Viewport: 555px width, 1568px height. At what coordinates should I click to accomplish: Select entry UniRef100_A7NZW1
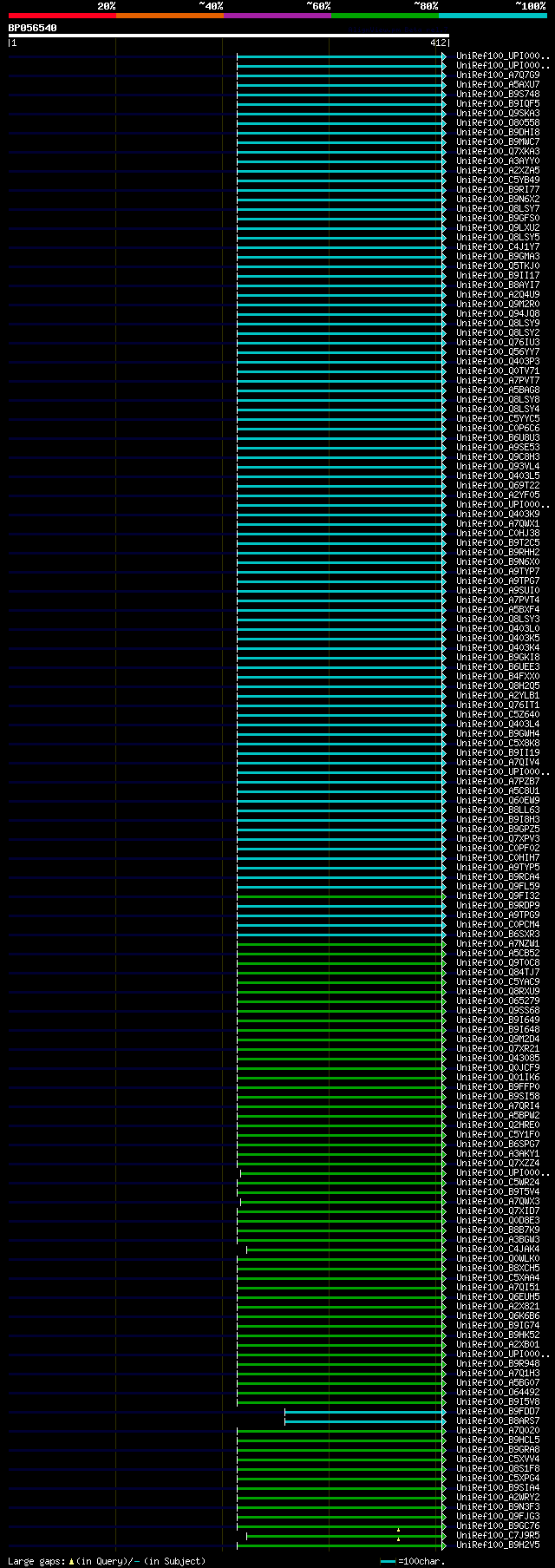[x=498, y=944]
